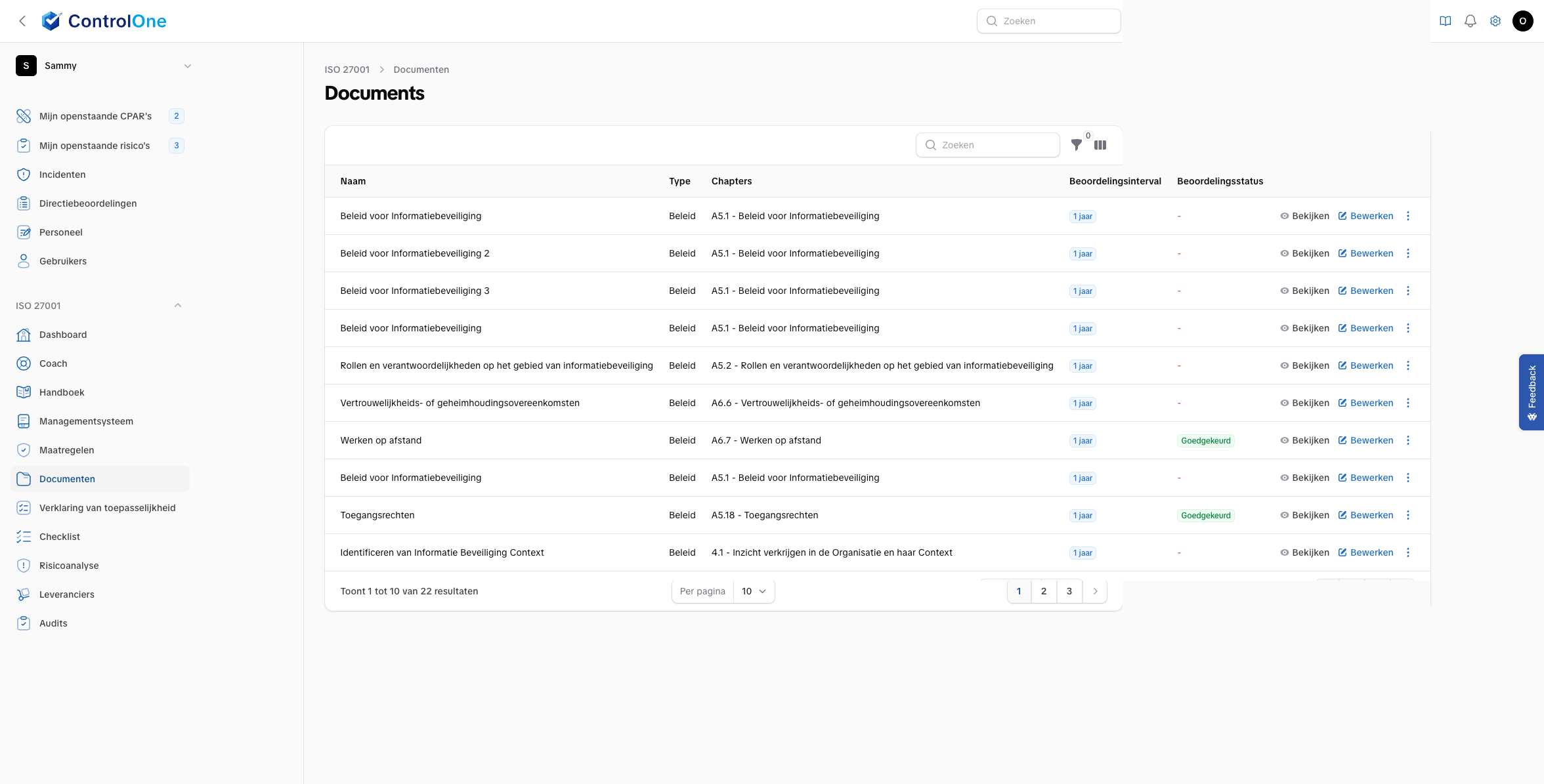Expand the Sammy workspace dropdown
The width and height of the screenshot is (1544, 784).
187,66
